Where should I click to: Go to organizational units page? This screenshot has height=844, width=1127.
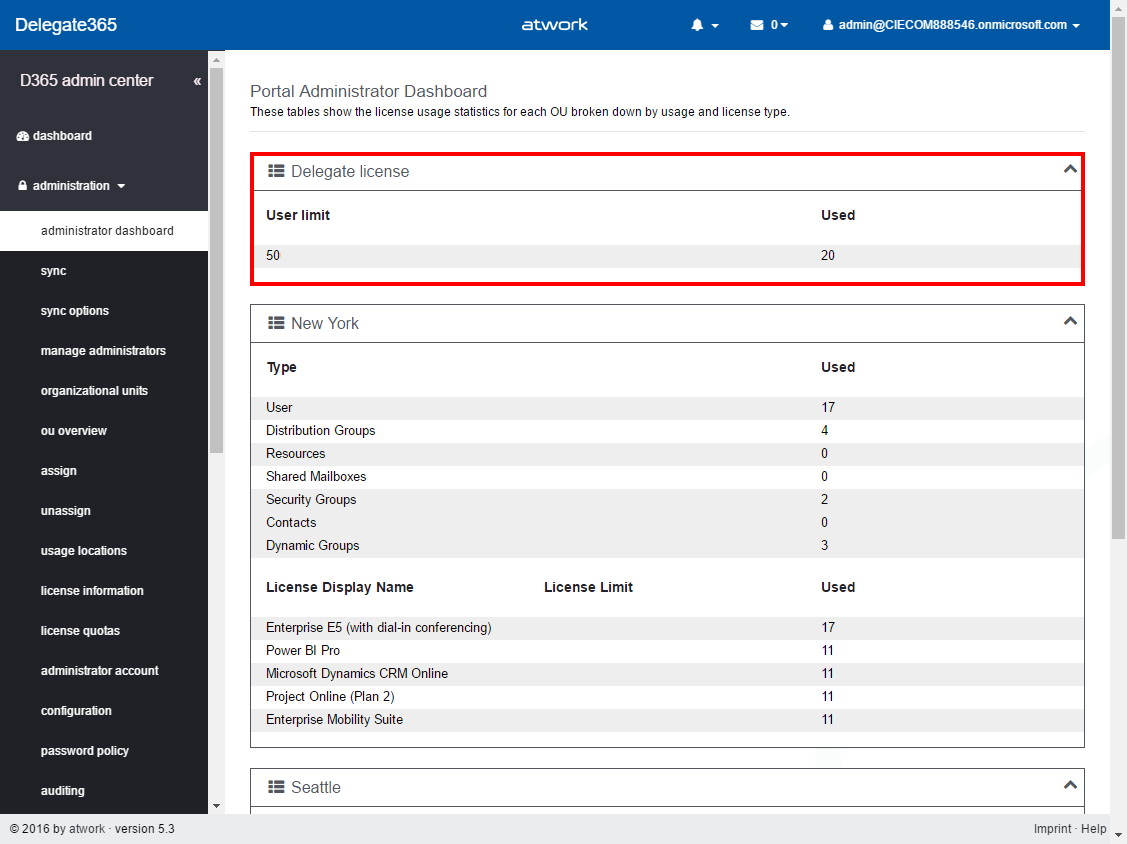click(94, 391)
